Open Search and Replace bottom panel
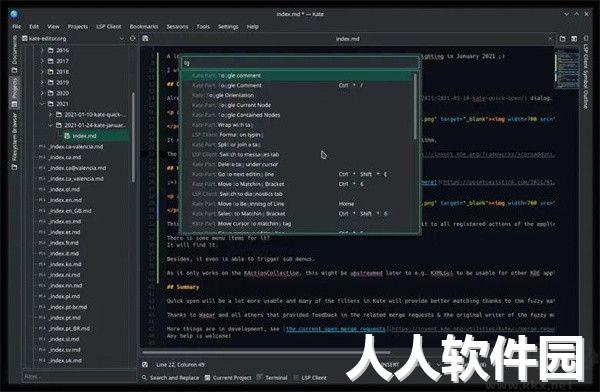This screenshot has height=392, width=600. pos(170,378)
